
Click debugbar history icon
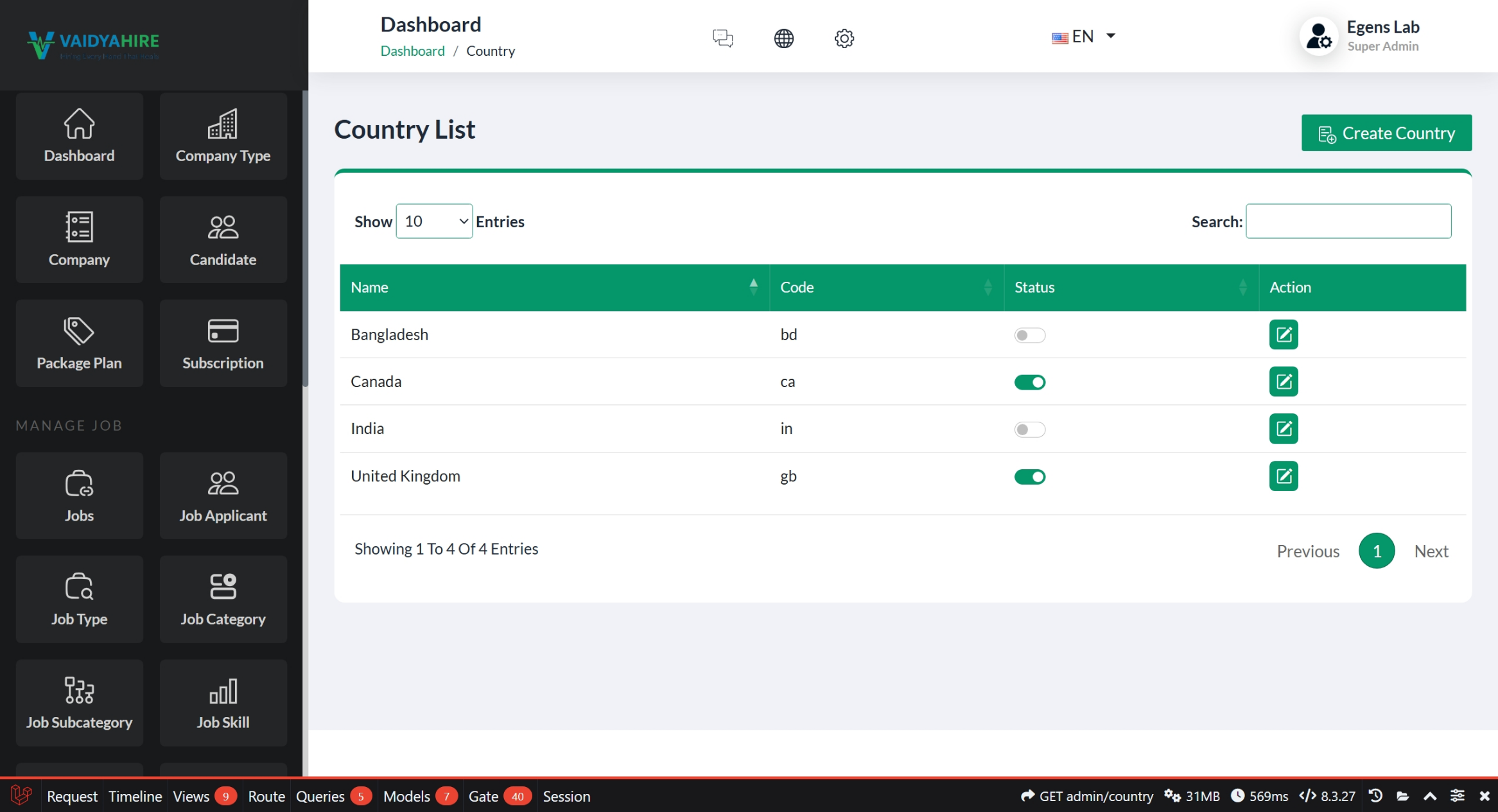coord(1375,796)
